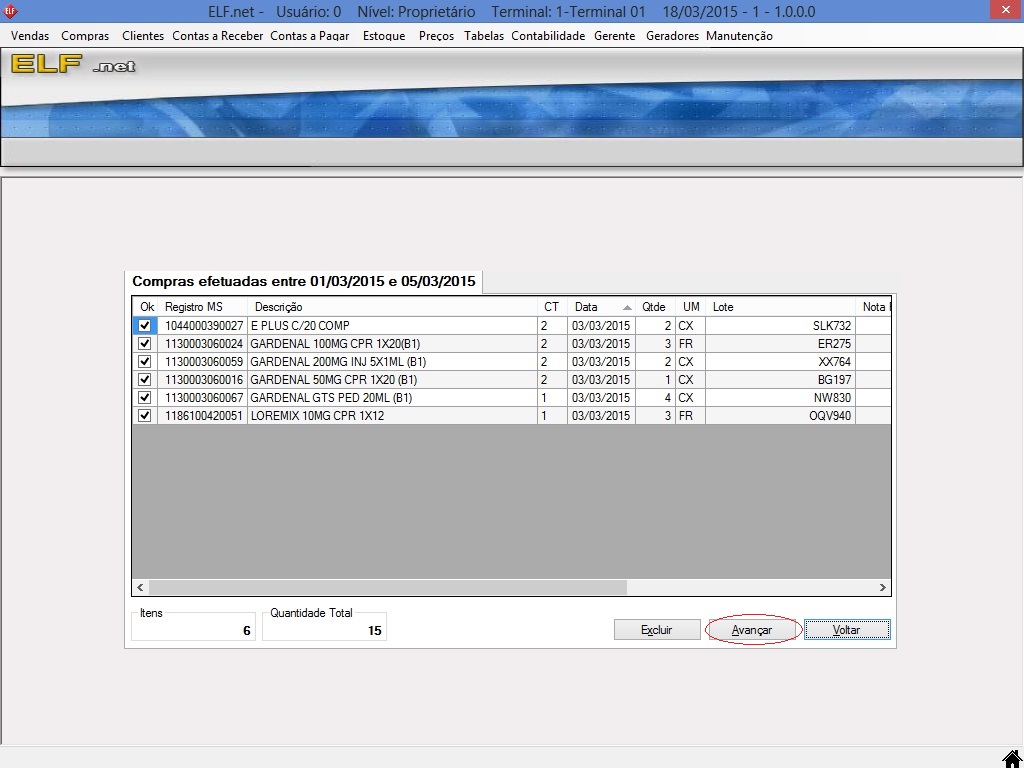Click the Lote column header
This screenshot has width=1024, height=768.
[x=780, y=307]
